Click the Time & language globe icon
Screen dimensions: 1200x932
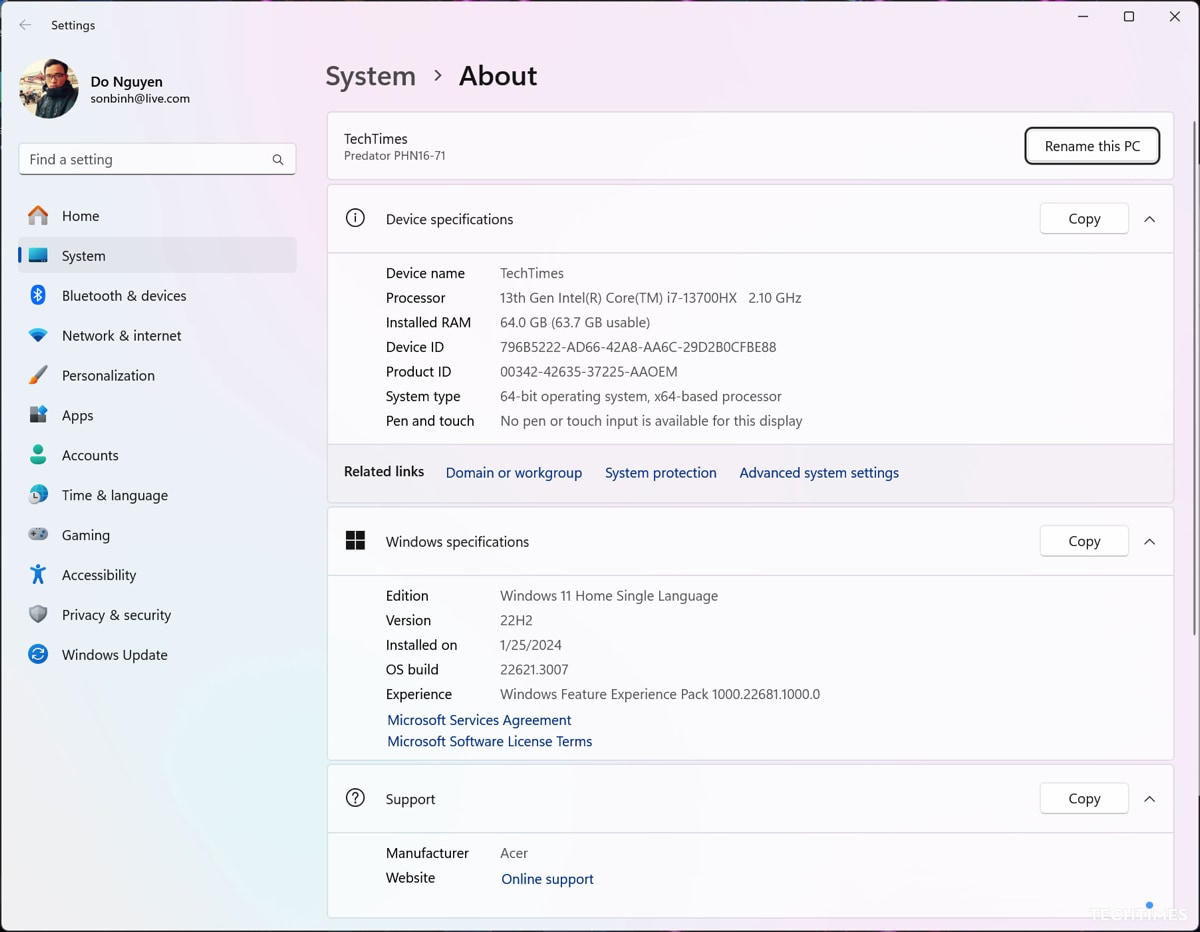point(38,495)
